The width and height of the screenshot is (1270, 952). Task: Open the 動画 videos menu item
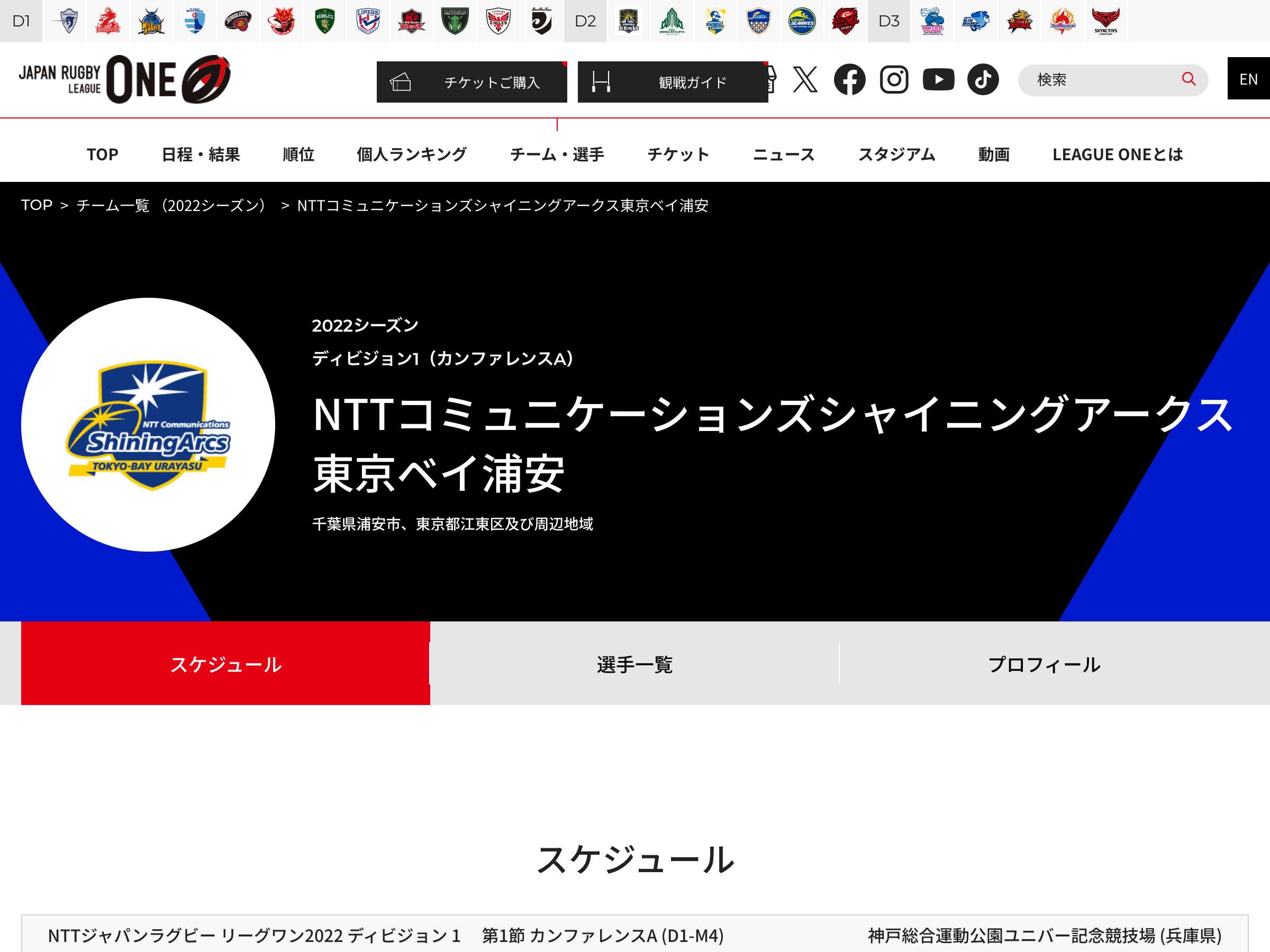tap(994, 154)
